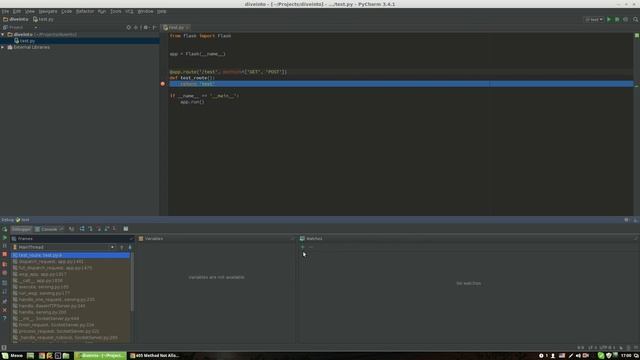
Task: Select frame full_dispatch_request in Frames list
Action: point(70,268)
